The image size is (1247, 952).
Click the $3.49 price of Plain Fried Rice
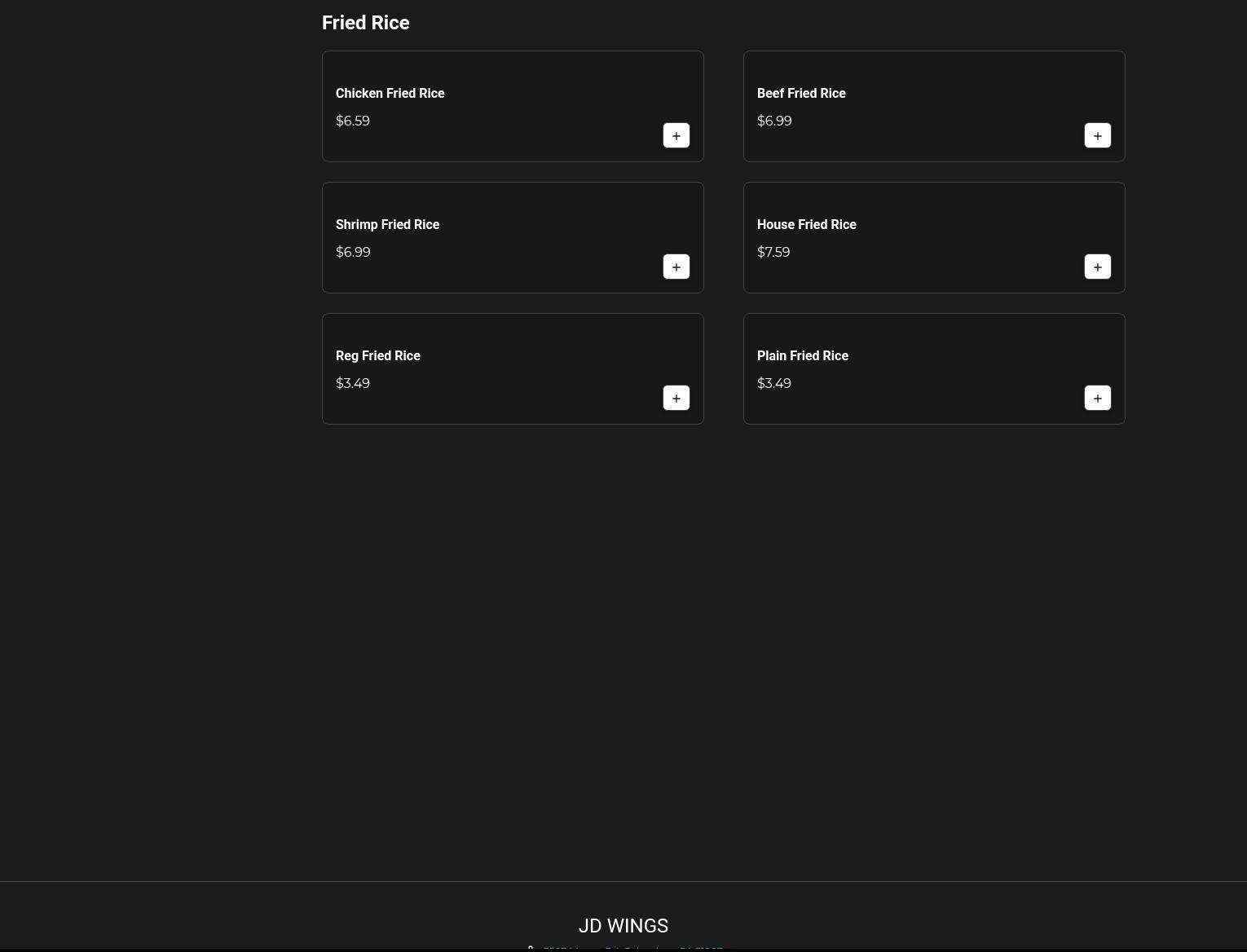coord(774,383)
